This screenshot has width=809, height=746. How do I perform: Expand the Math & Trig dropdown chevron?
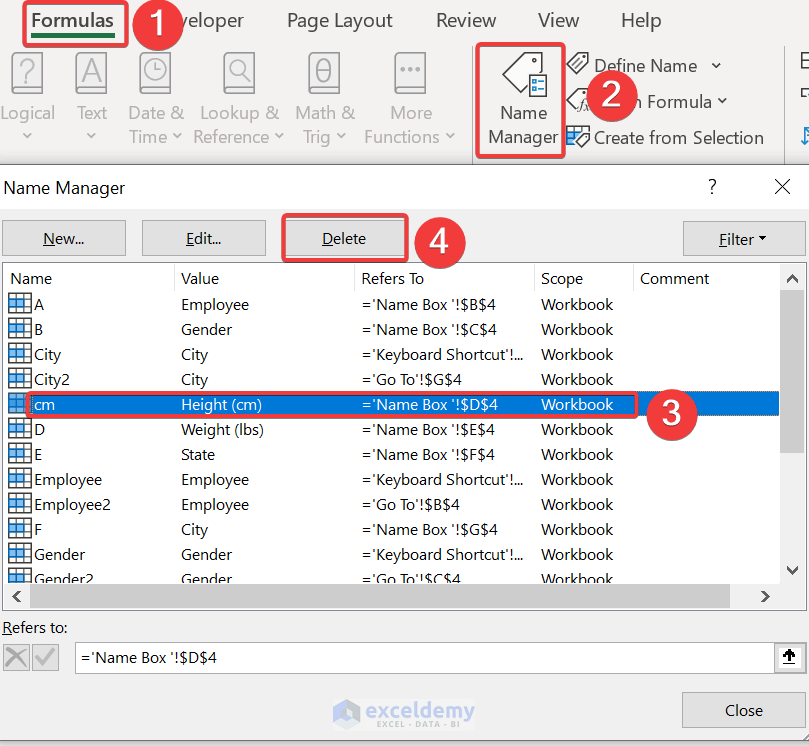pos(341,136)
